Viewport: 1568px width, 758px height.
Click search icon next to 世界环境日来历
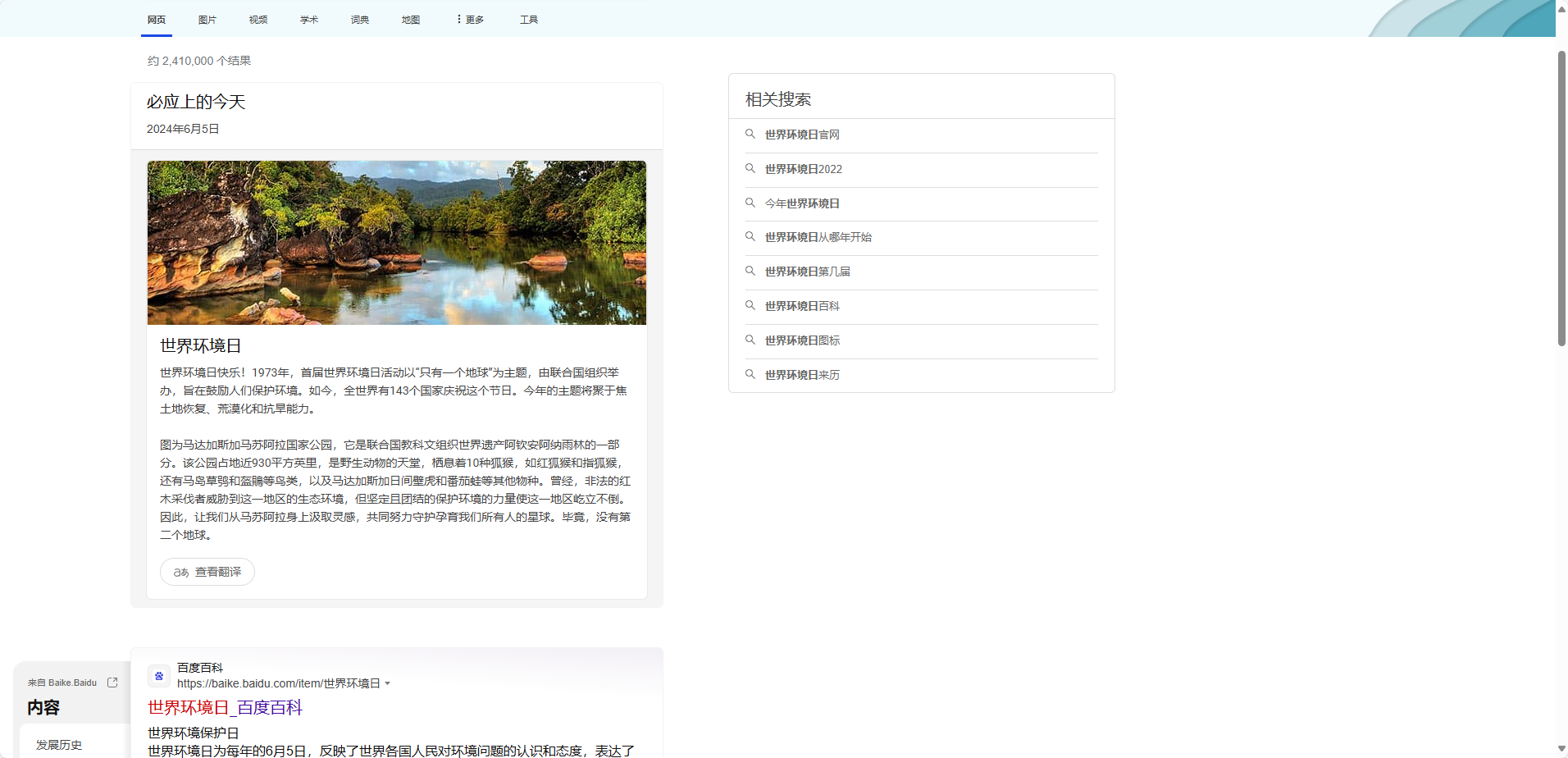750,374
